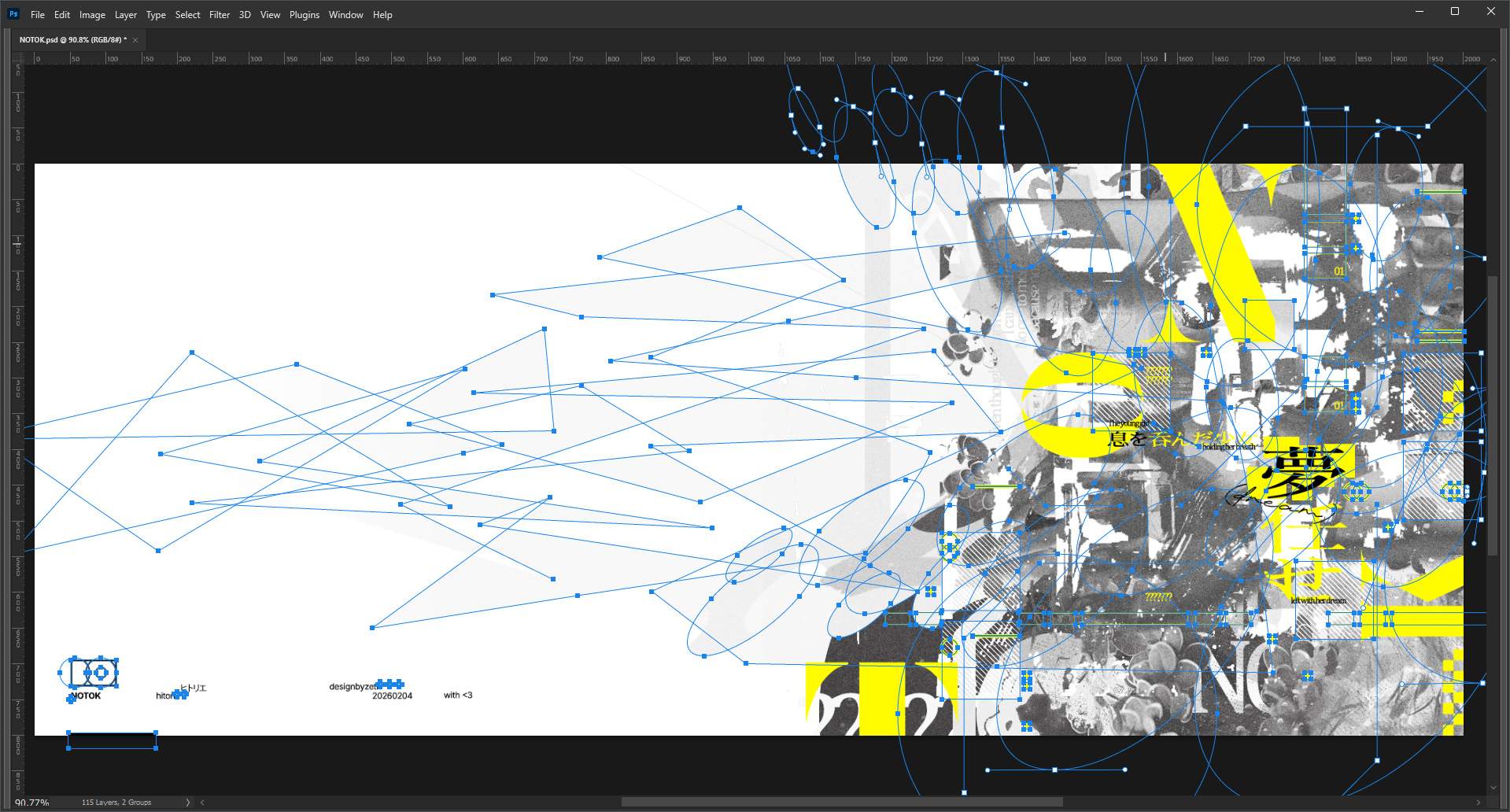The width and height of the screenshot is (1510, 812).
Task: Click the horizontal scrollbar thumb
Action: [x=842, y=803]
